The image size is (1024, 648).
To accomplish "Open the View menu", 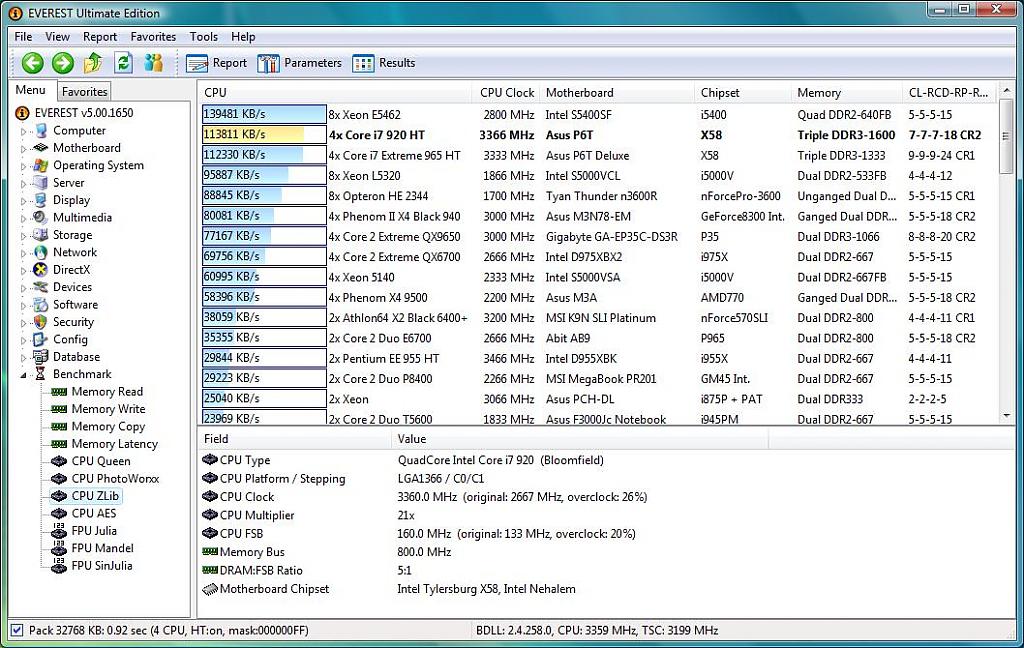I will coord(57,37).
